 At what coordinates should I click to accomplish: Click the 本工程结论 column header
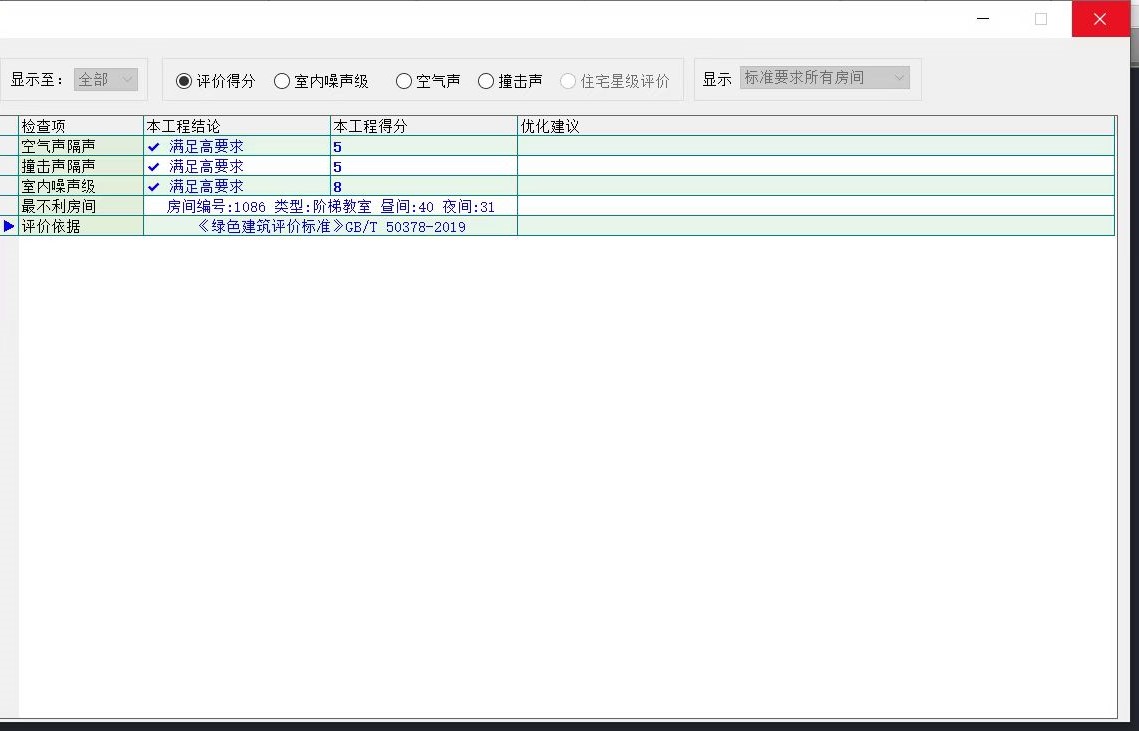click(x=236, y=126)
